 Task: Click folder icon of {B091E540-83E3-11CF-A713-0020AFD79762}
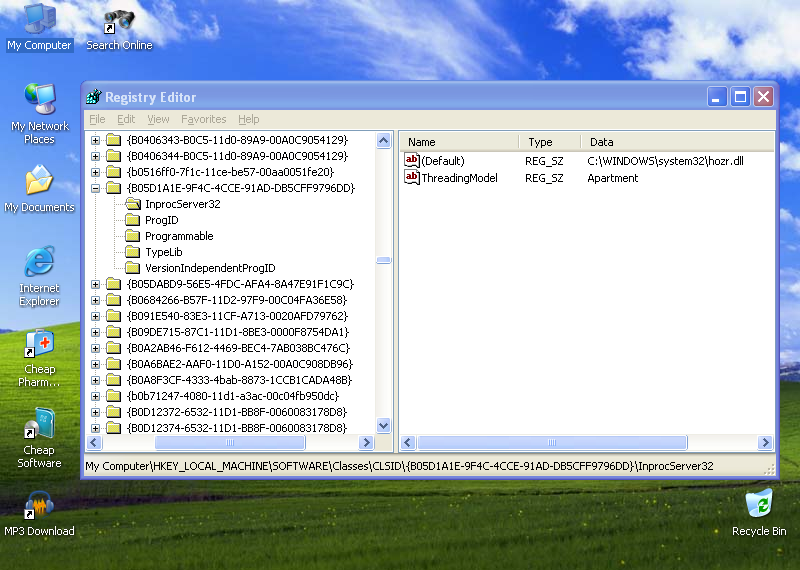pyautogui.click(x=113, y=316)
